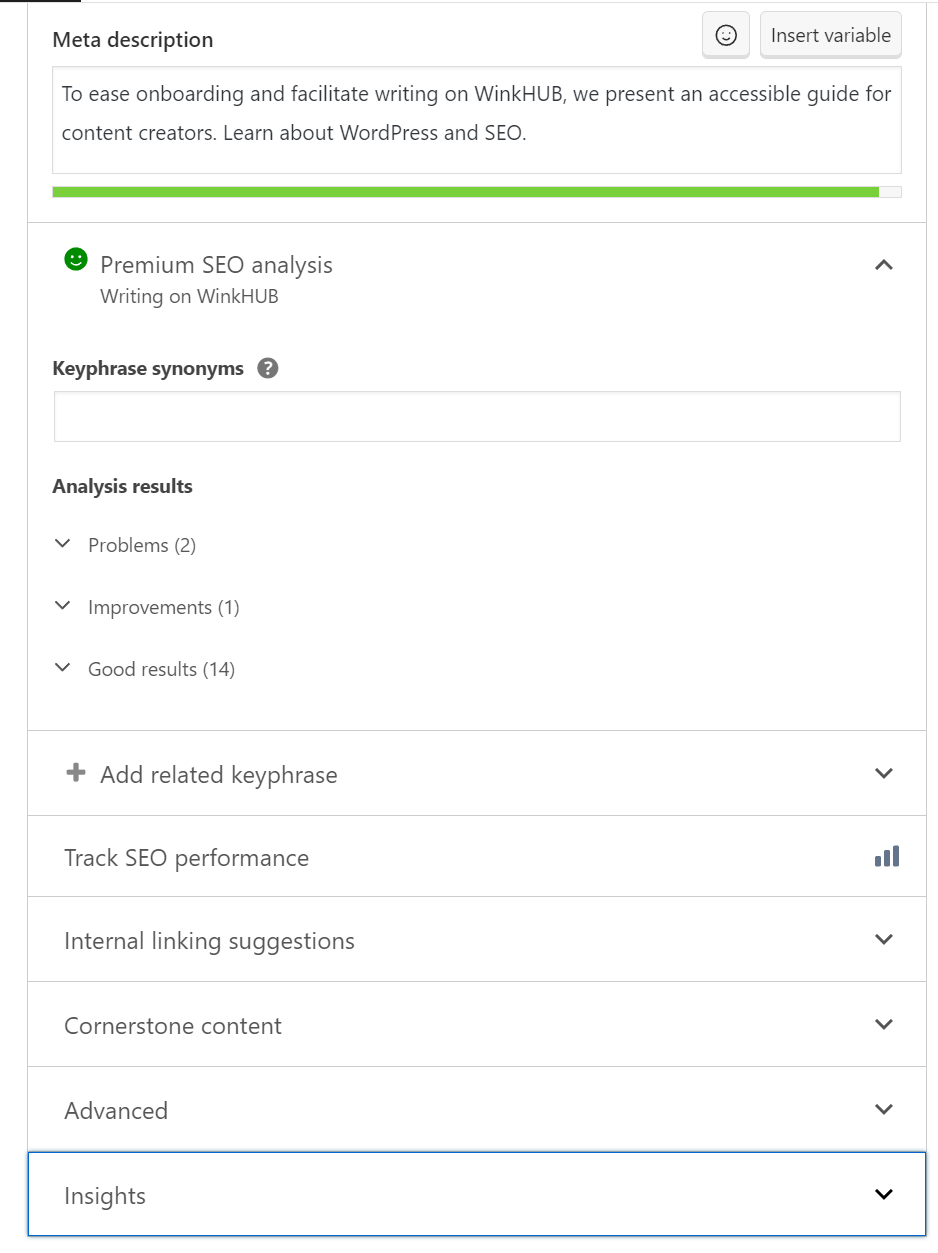Focus the Keyphrase synonyms input field
938x1253 pixels.
477,416
